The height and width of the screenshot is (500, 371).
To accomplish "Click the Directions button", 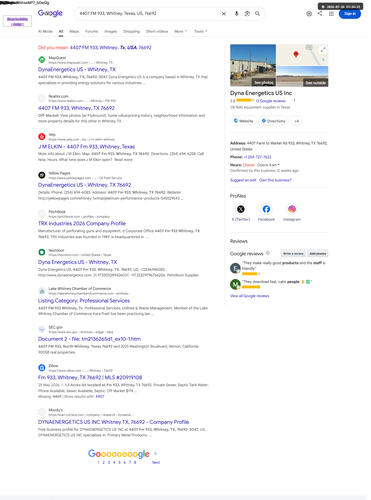I will 273,121.
